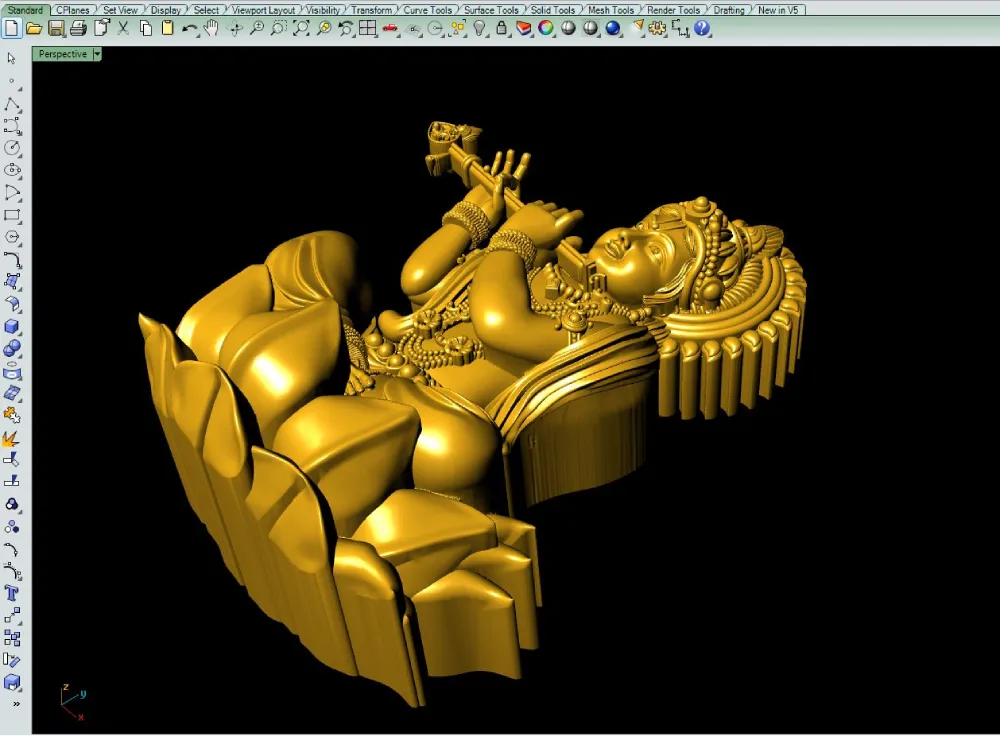This screenshot has height=736, width=1000.
Task: Select the Rotate View tool
Action: pos(235,28)
